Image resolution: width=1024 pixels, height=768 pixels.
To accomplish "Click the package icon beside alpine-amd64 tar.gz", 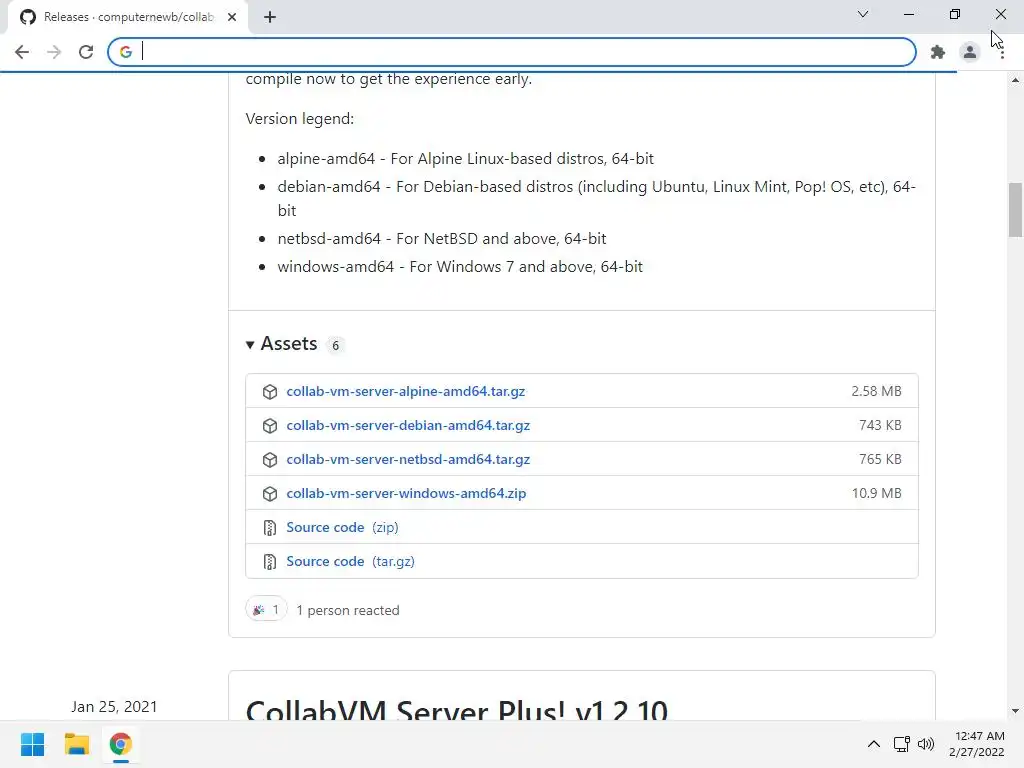I will tap(270, 391).
